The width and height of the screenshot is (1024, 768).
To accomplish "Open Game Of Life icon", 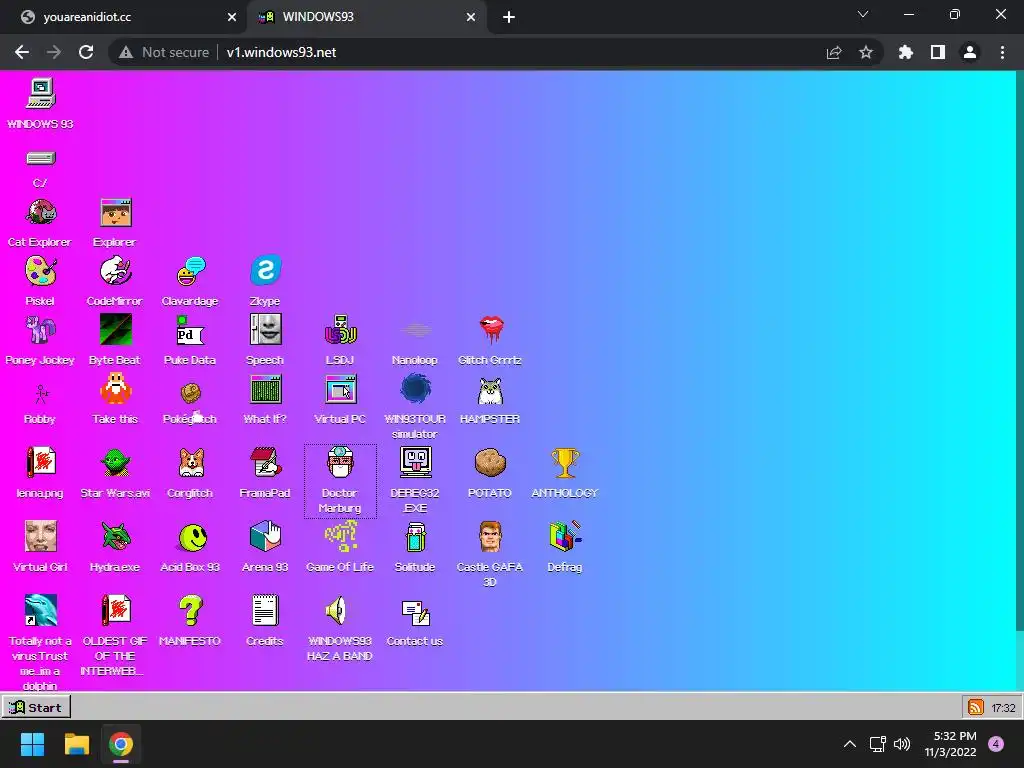I will [340, 537].
